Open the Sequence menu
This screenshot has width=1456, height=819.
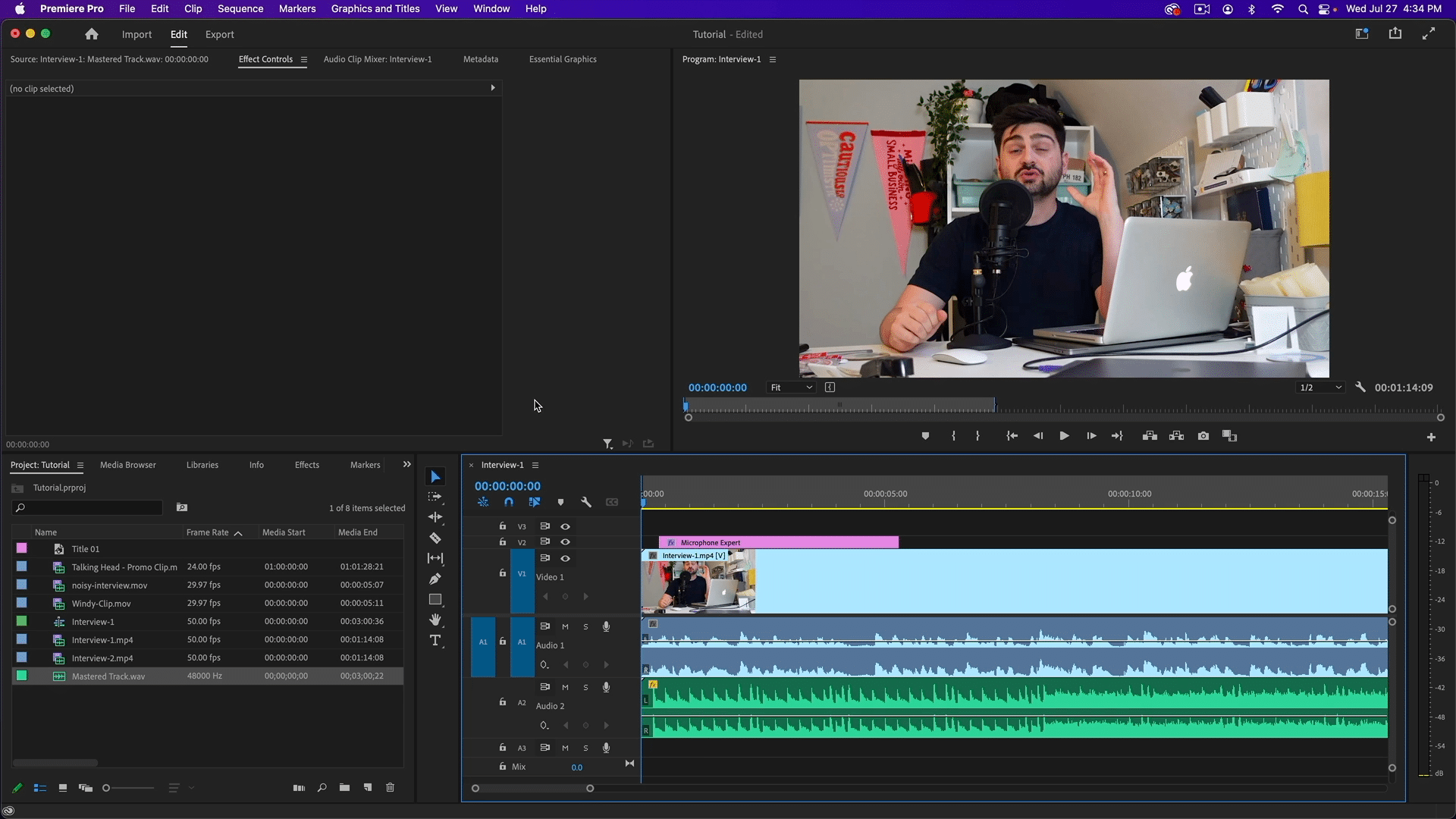point(240,9)
